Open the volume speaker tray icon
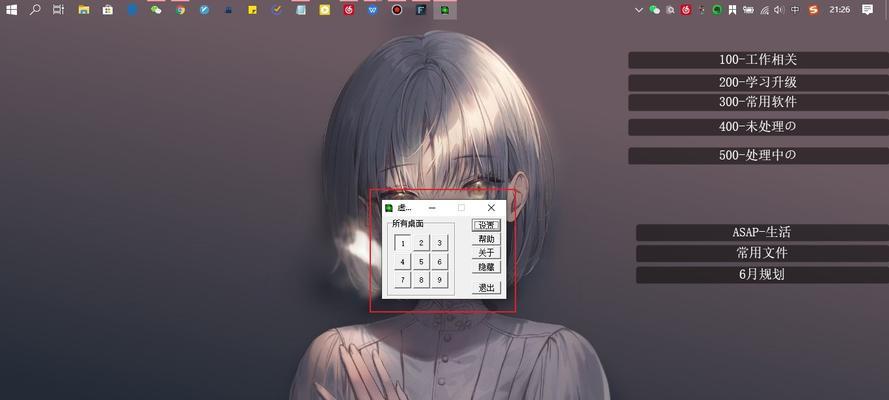This screenshot has height=400, width=889. [x=779, y=10]
